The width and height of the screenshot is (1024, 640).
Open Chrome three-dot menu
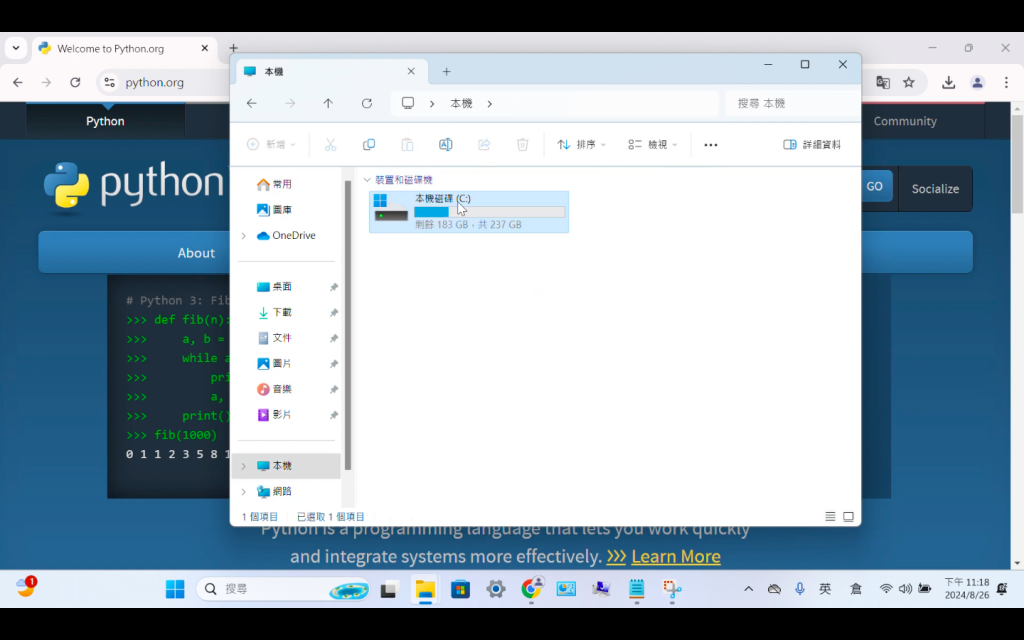(x=1006, y=82)
